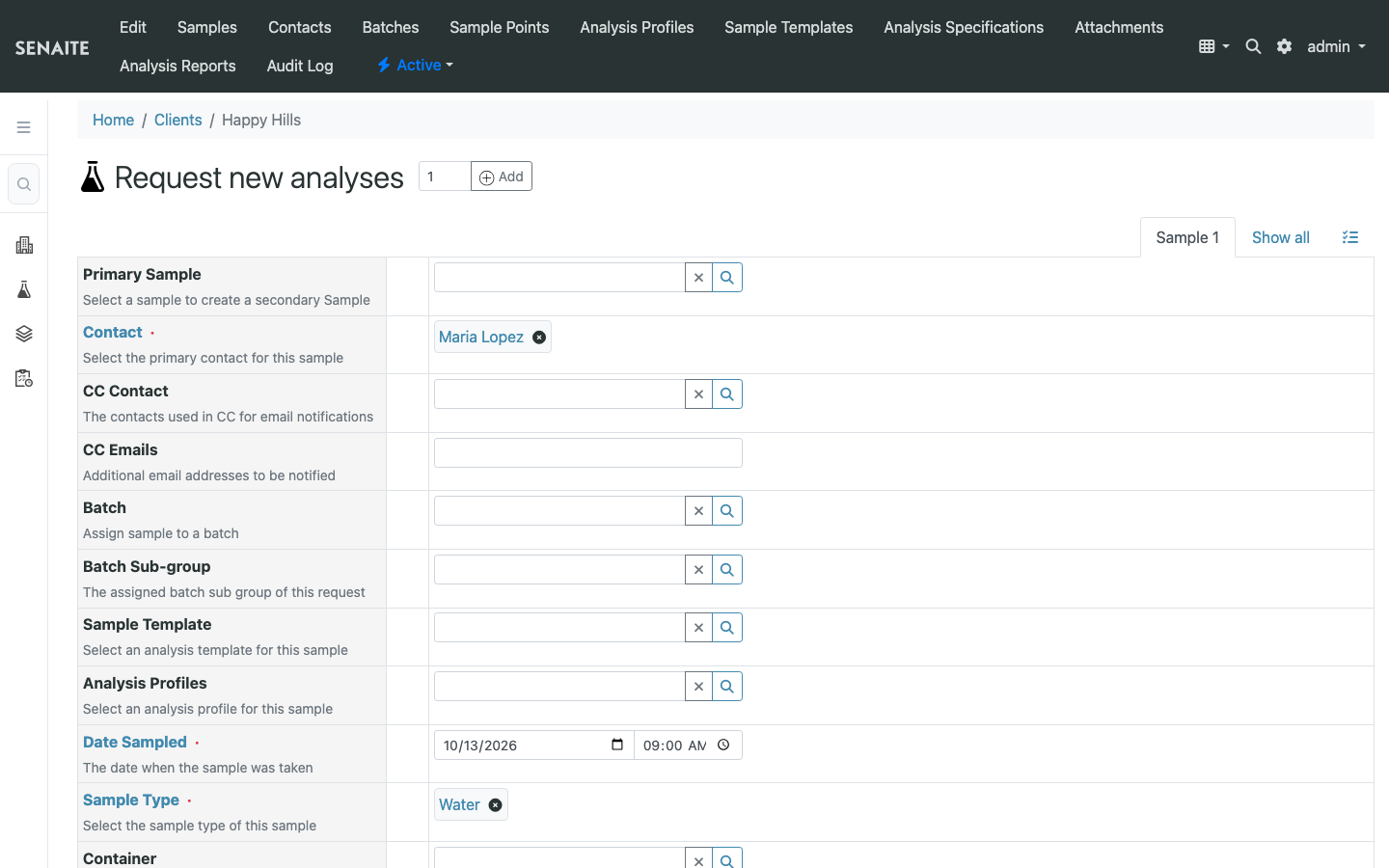Viewport: 1389px width, 868px height.
Task: Switch to the Sample 1 tab
Action: pyautogui.click(x=1187, y=237)
